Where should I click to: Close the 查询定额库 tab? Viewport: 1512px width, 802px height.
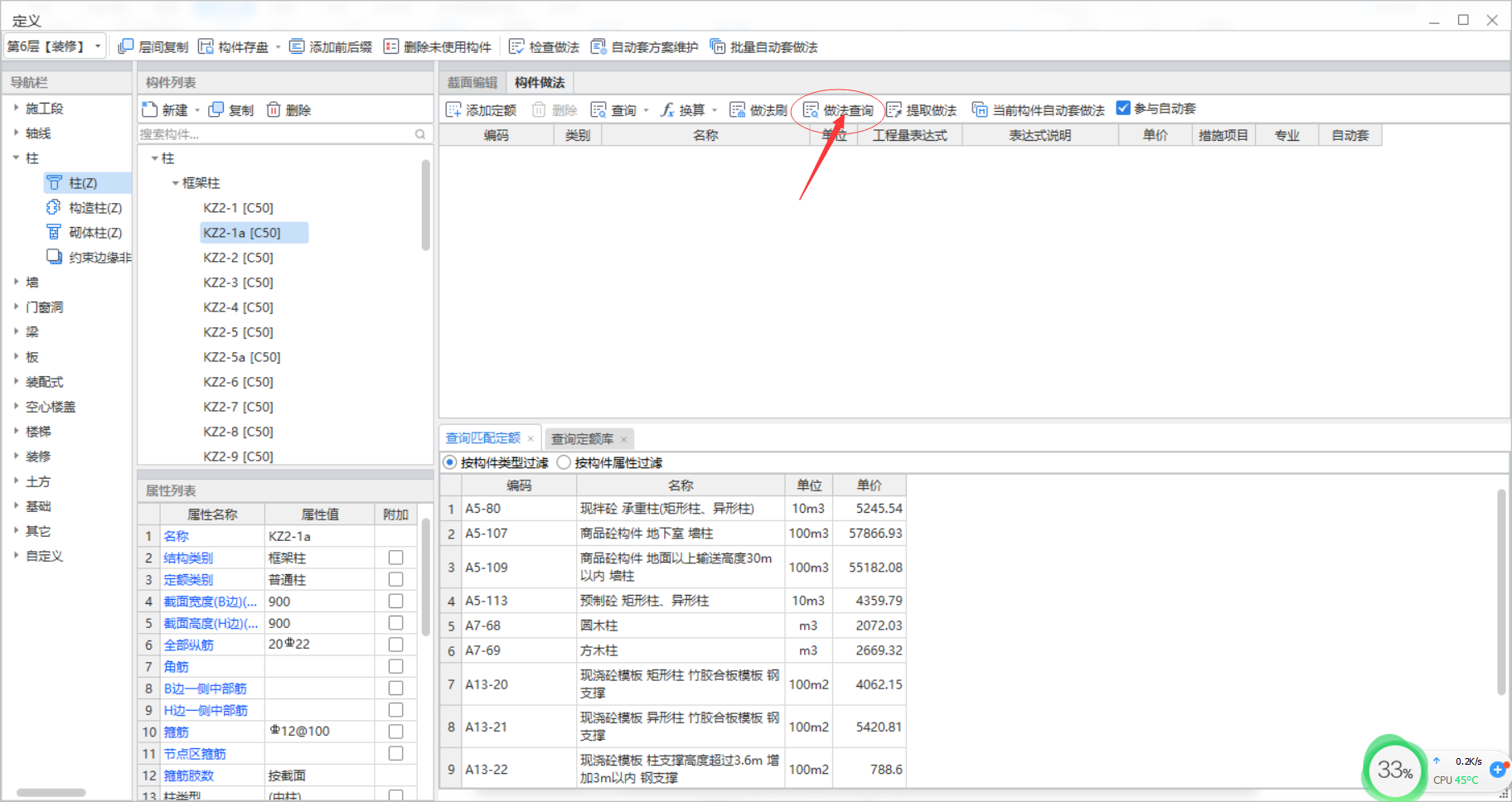[624, 439]
